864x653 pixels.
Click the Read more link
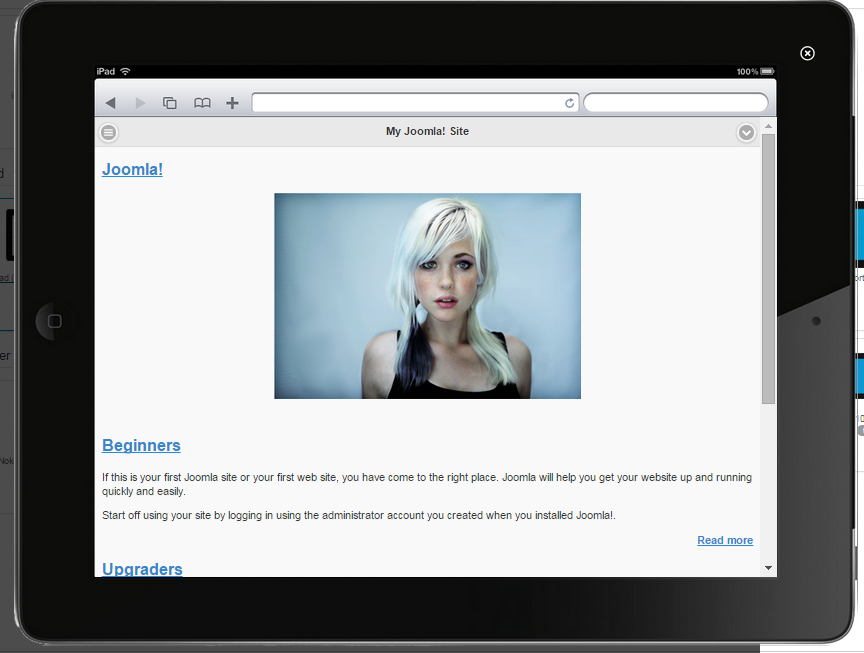pyautogui.click(x=725, y=540)
